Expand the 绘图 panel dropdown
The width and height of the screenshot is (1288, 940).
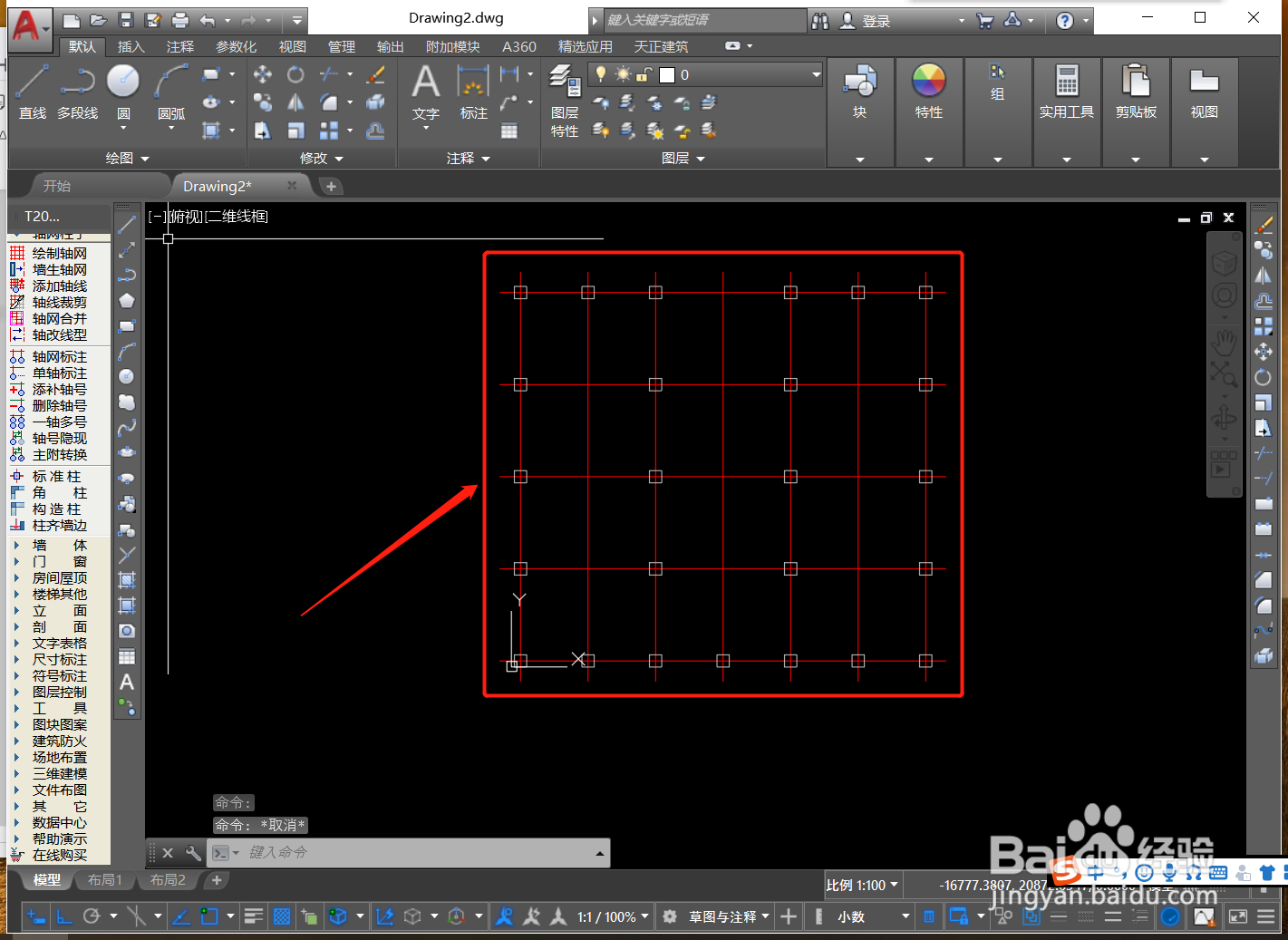click(x=127, y=159)
